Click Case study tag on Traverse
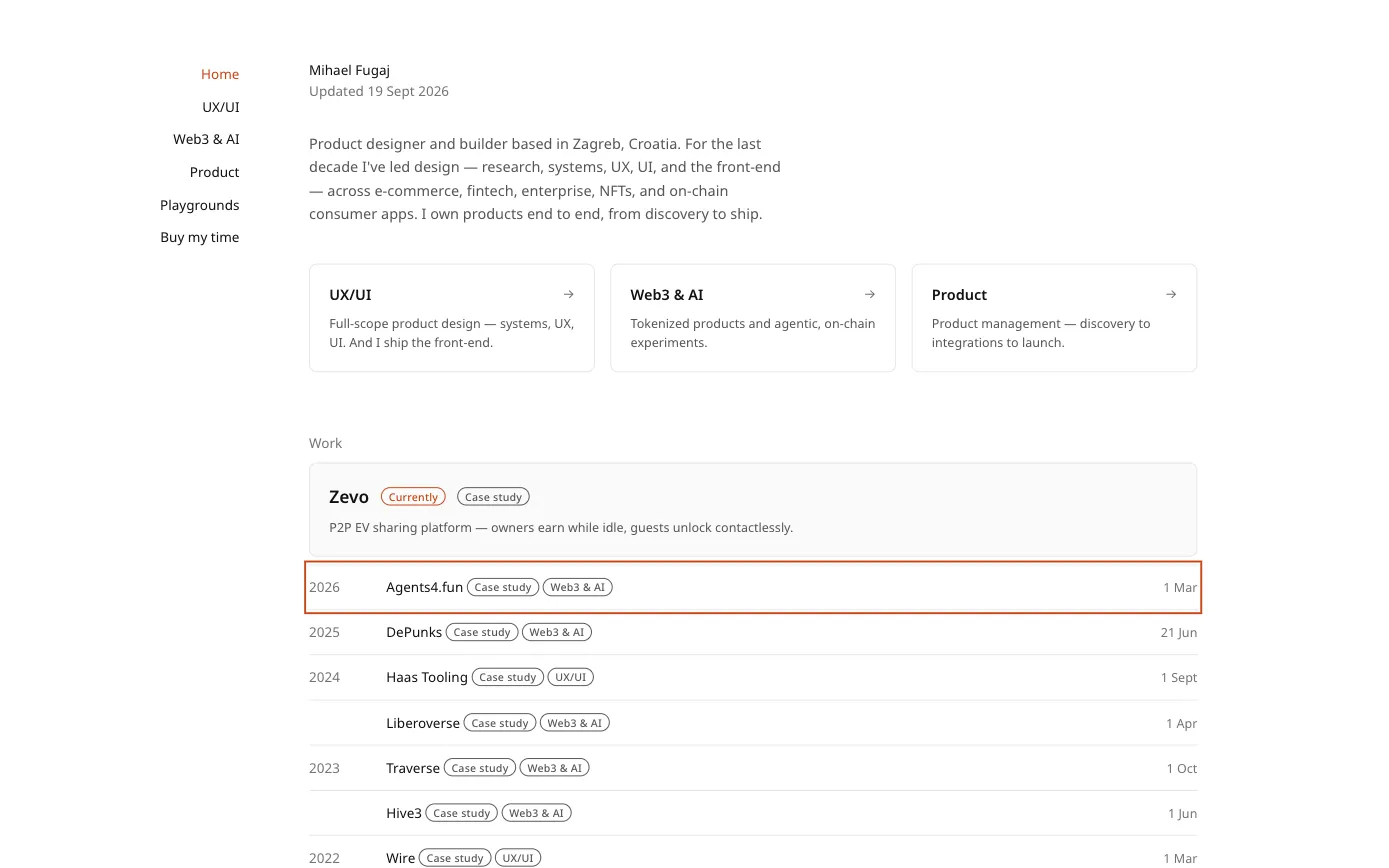Viewport: 1389px width, 868px height. pyautogui.click(x=480, y=768)
